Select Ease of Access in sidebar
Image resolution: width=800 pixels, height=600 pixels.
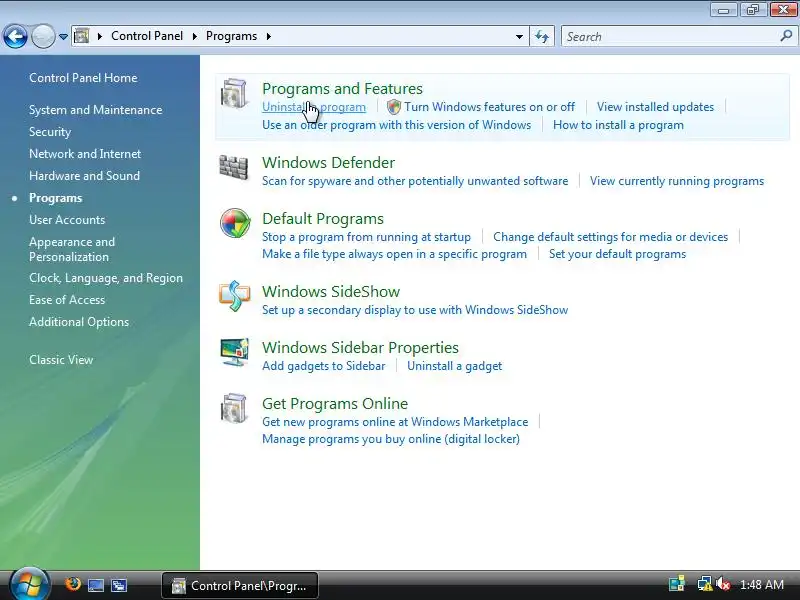point(67,299)
